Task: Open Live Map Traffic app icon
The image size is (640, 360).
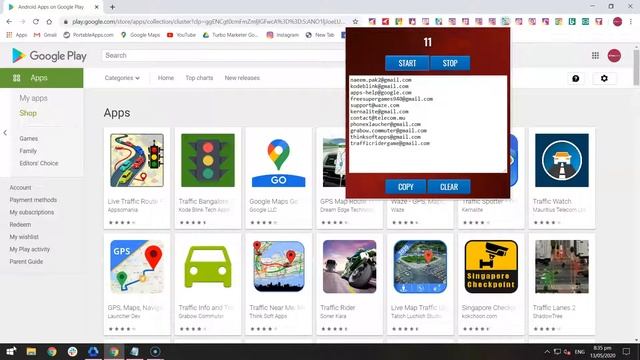Action: [x=420, y=267]
